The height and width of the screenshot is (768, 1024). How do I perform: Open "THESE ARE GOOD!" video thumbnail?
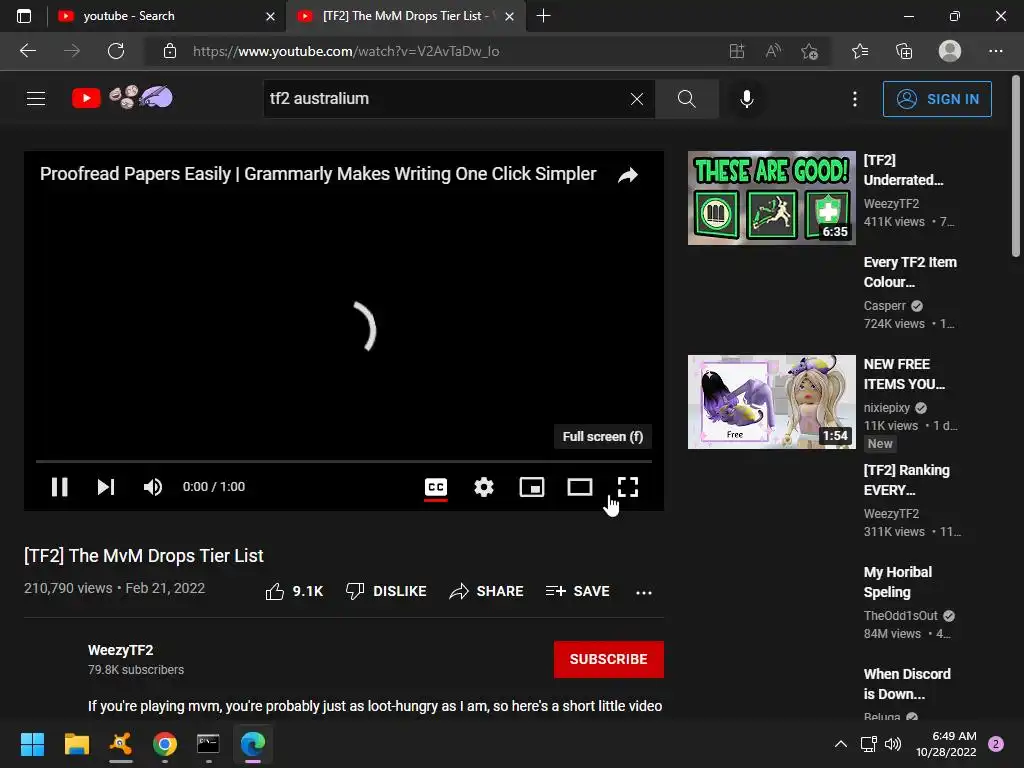(x=771, y=198)
